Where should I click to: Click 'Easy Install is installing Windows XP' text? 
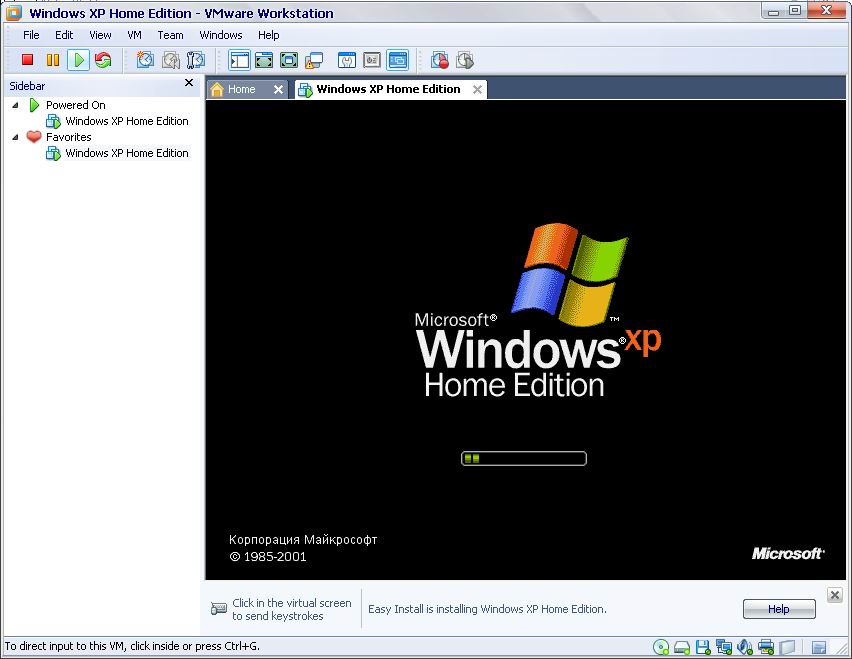pos(487,609)
